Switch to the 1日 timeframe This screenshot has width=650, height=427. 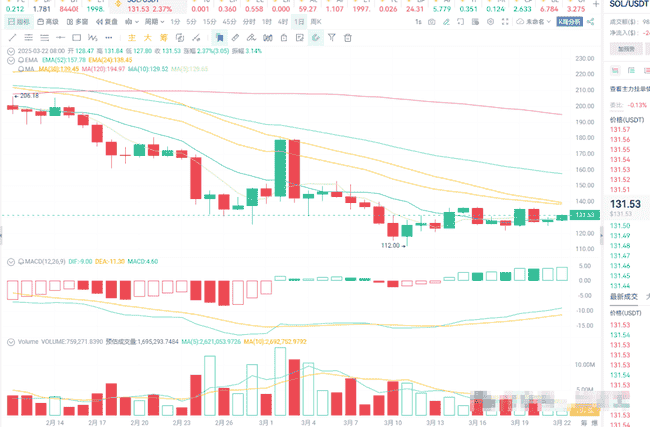pyautogui.click(x=300, y=20)
